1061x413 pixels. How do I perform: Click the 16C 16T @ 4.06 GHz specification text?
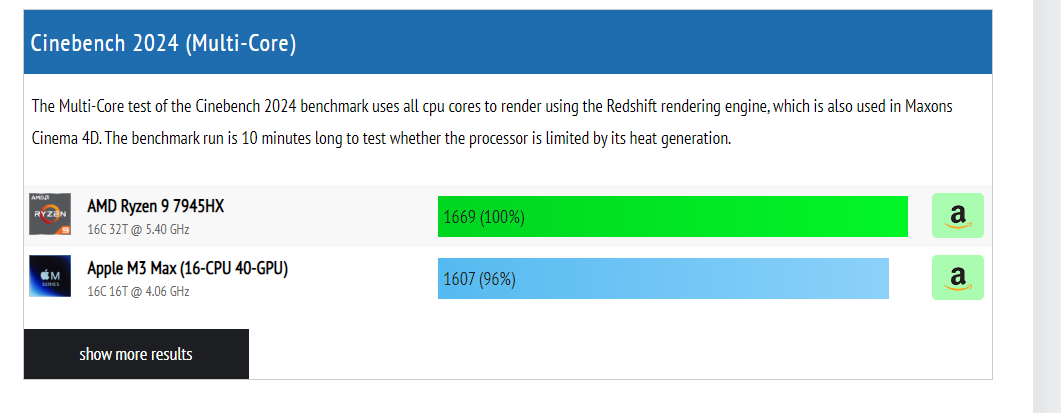(138, 292)
